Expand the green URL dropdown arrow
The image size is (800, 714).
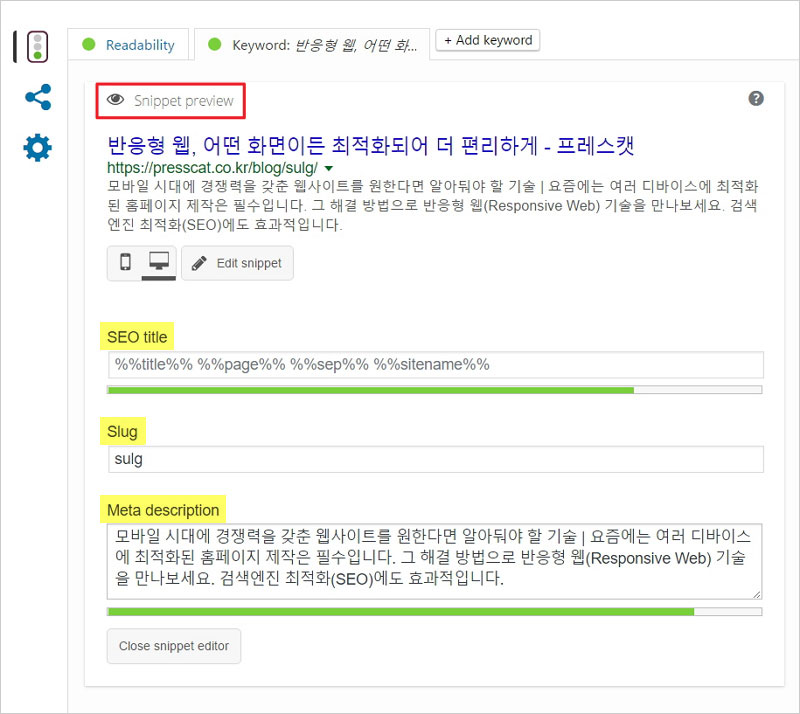329,168
